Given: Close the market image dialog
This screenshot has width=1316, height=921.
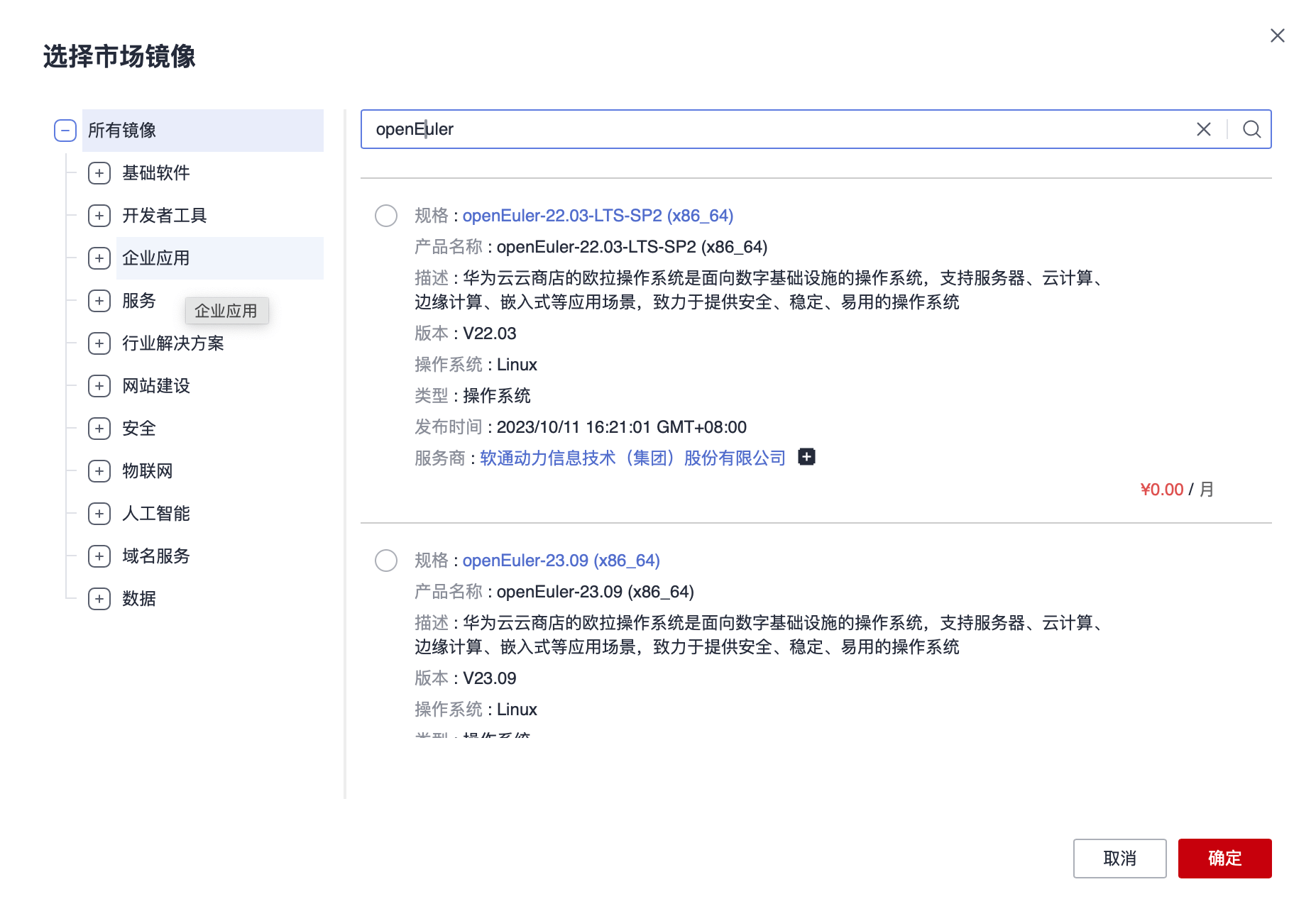Looking at the screenshot, I should pos(1277,35).
